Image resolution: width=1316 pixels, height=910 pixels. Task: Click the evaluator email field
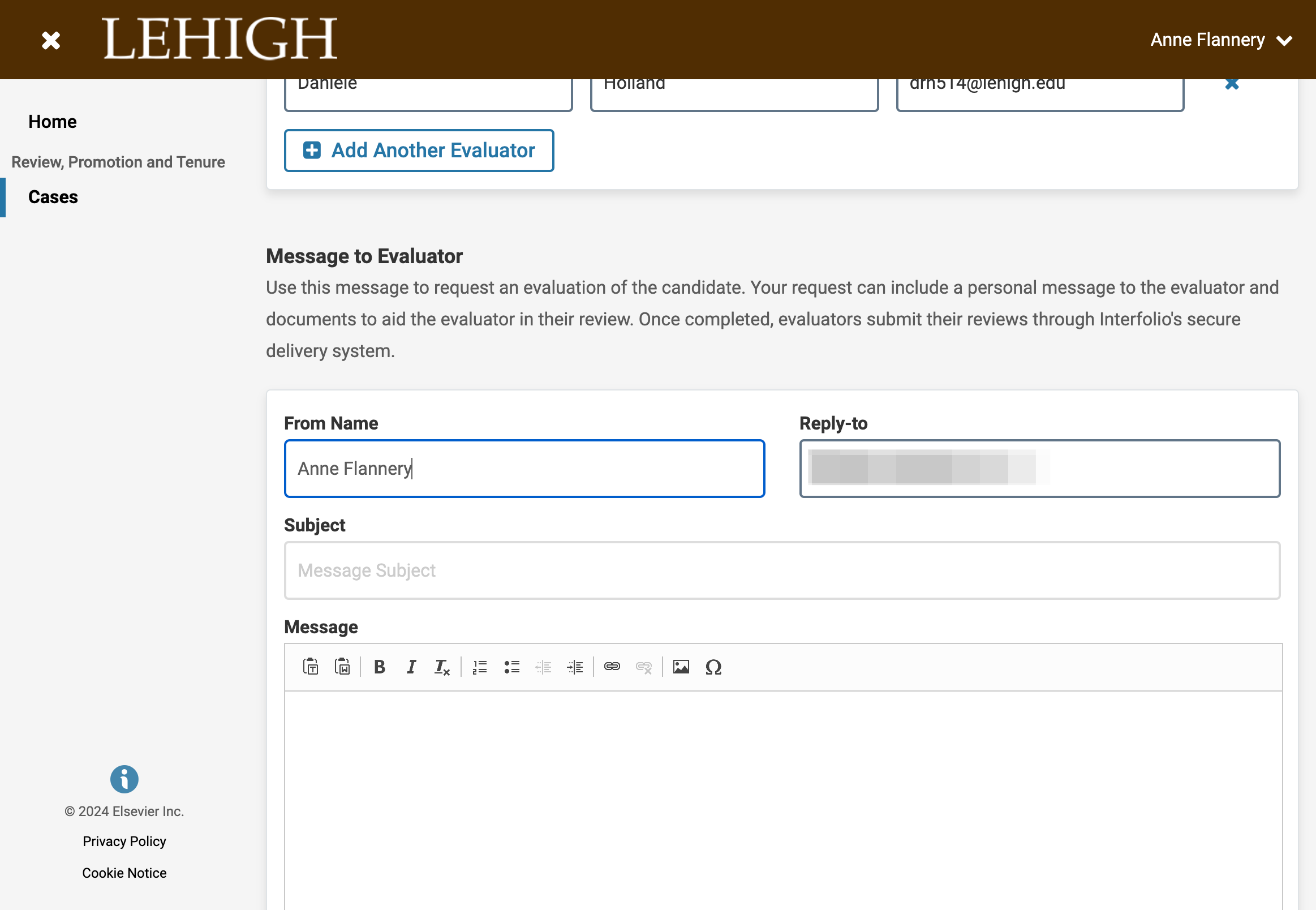tap(1040, 94)
